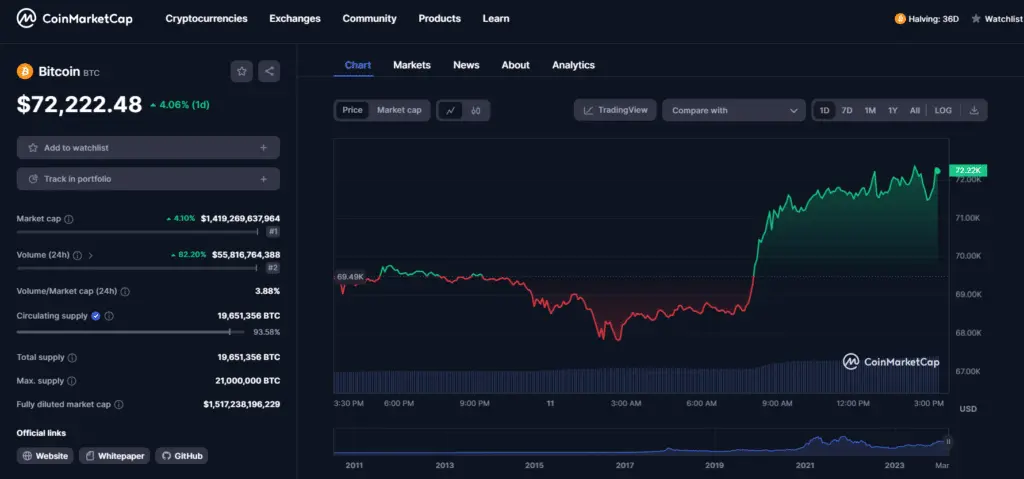The image size is (1024, 479).
Task: Switch to the Markets tab
Action: (411, 65)
